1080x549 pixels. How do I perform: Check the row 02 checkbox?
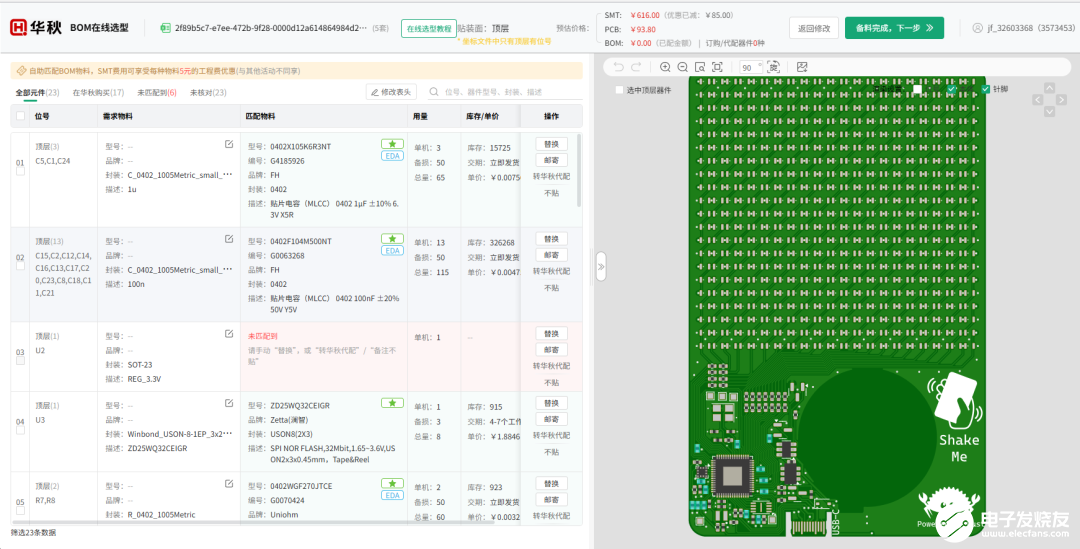[21, 266]
